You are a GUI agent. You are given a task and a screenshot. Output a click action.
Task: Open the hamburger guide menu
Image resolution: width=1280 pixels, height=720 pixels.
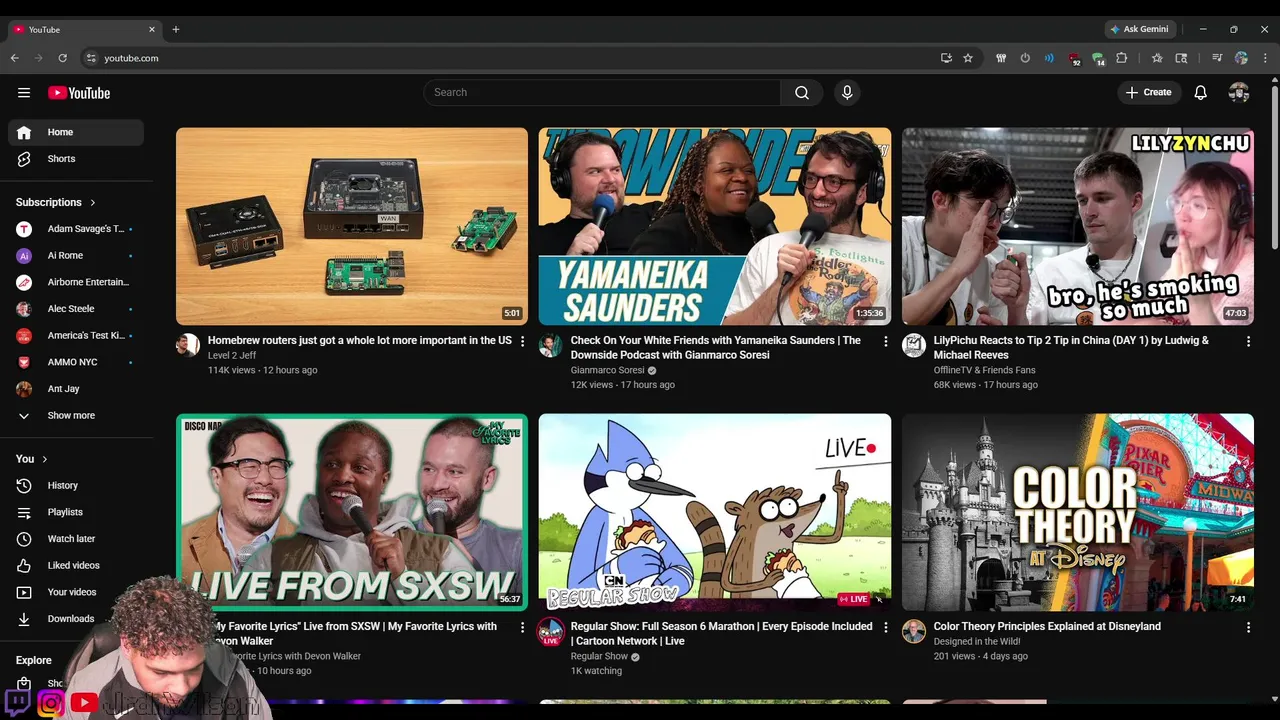coord(24,93)
